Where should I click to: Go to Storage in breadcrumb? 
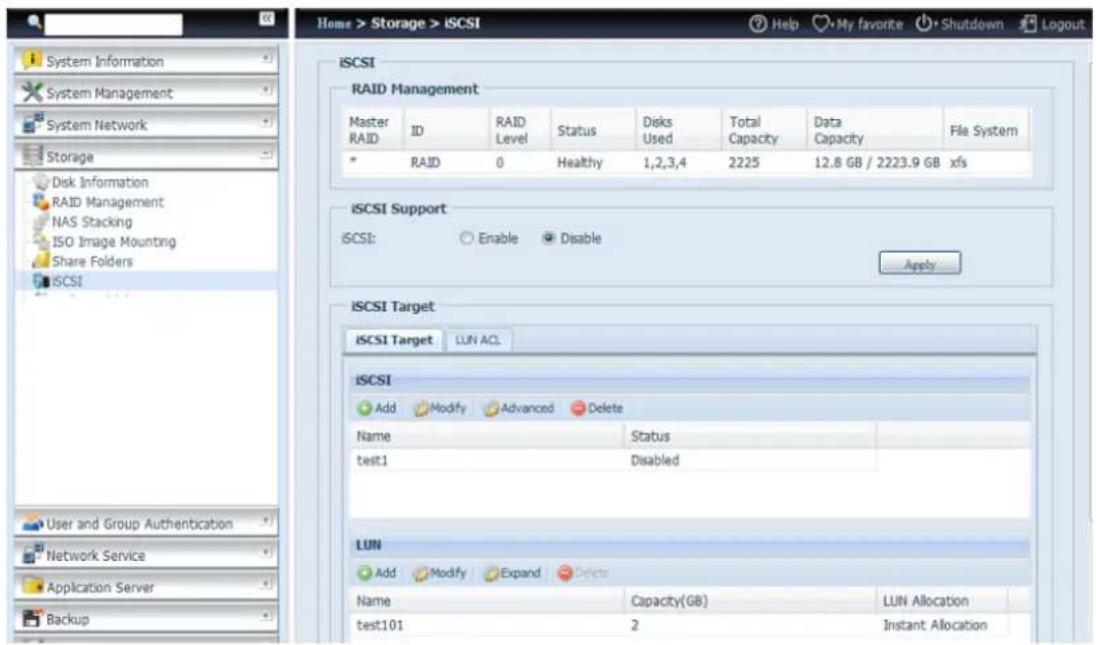(x=398, y=23)
